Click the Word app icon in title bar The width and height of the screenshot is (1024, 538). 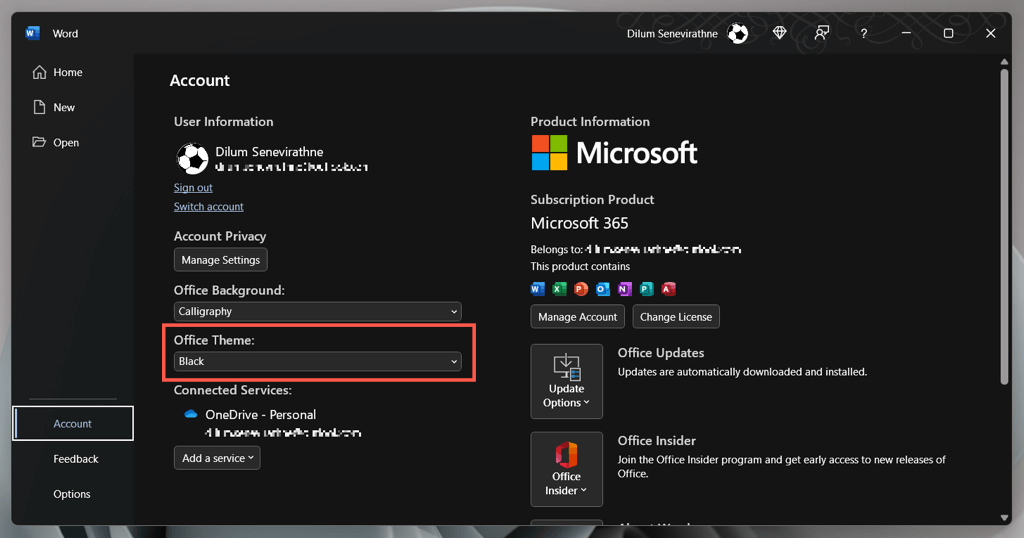[x=33, y=33]
